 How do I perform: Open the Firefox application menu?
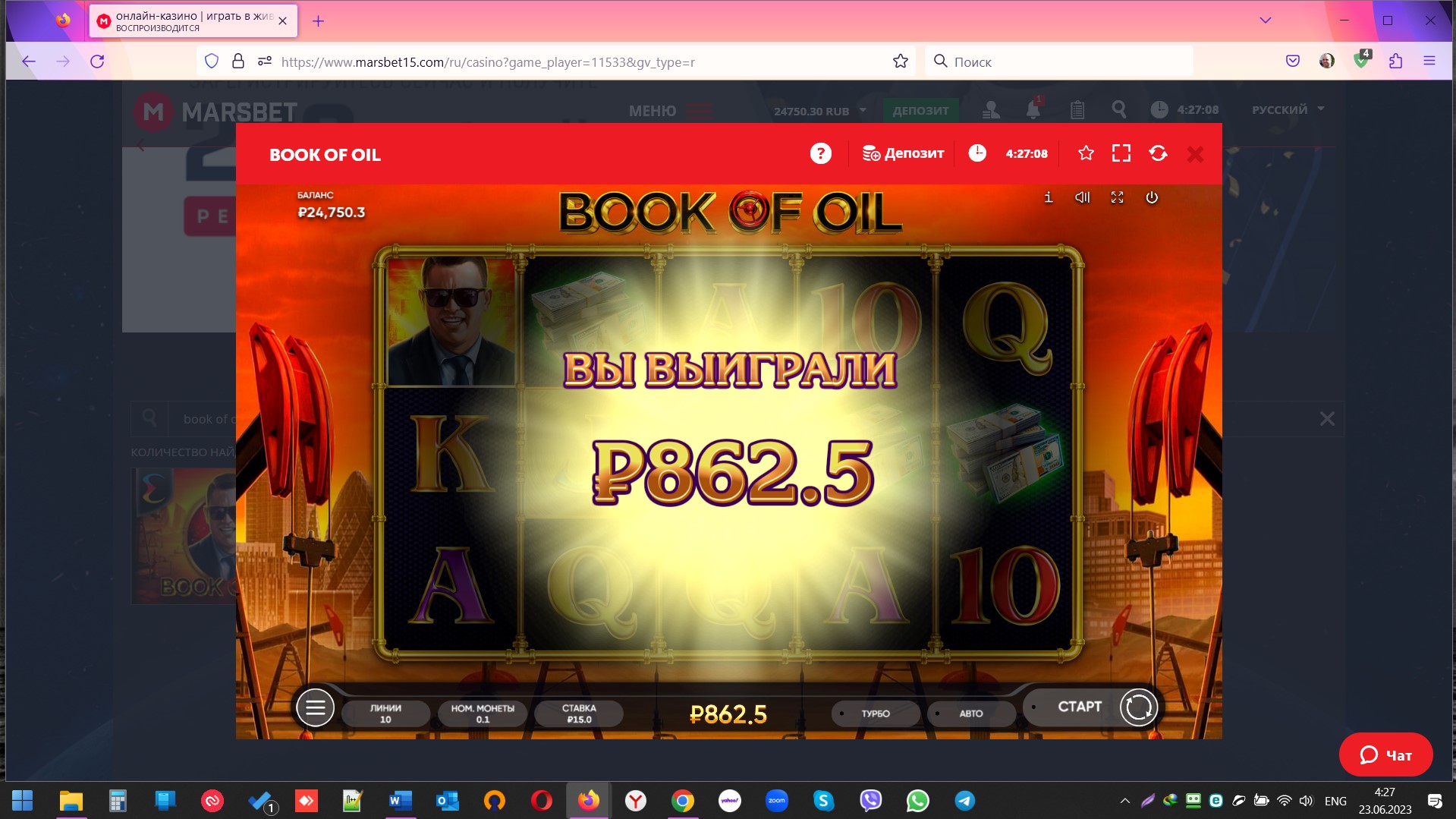pyautogui.click(x=1429, y=61)
